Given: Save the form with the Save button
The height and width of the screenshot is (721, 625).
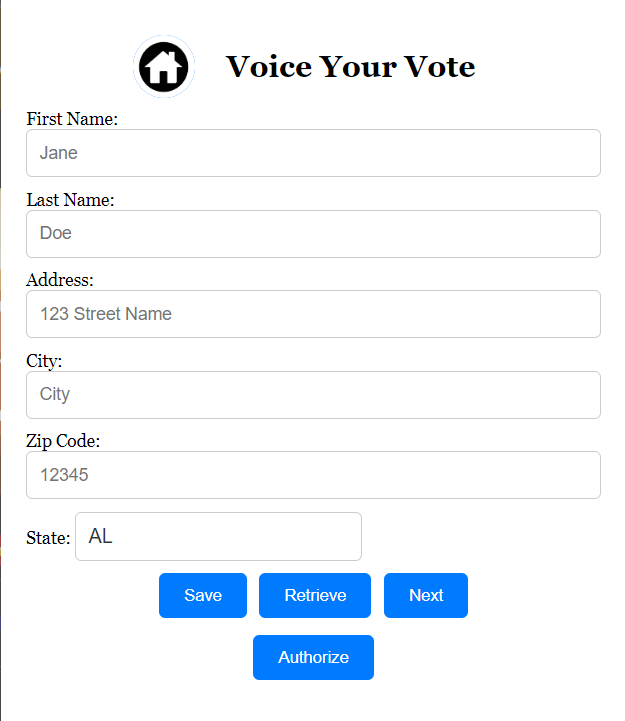Looking at the screenshot, I should pos(203,595).
